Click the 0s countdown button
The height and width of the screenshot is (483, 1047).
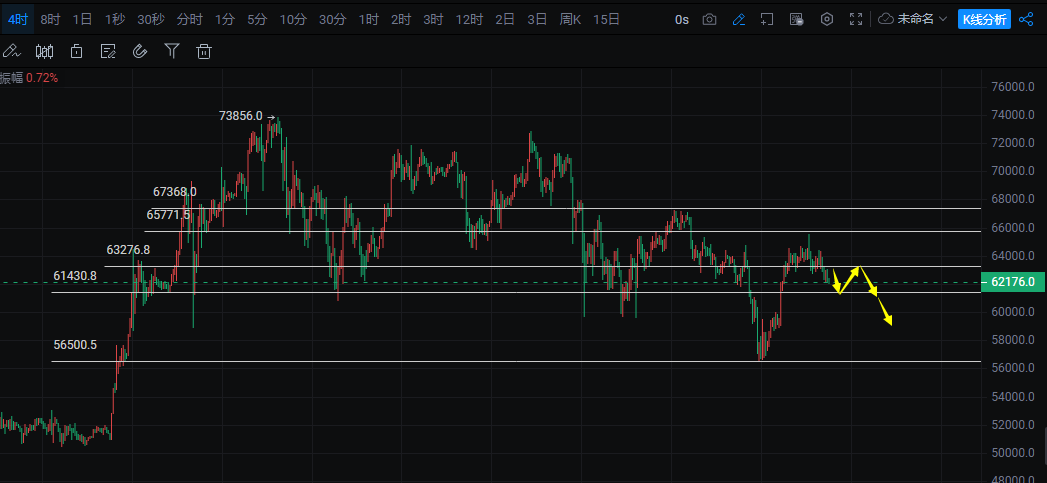pyautogui.click(x=682, y=19)
